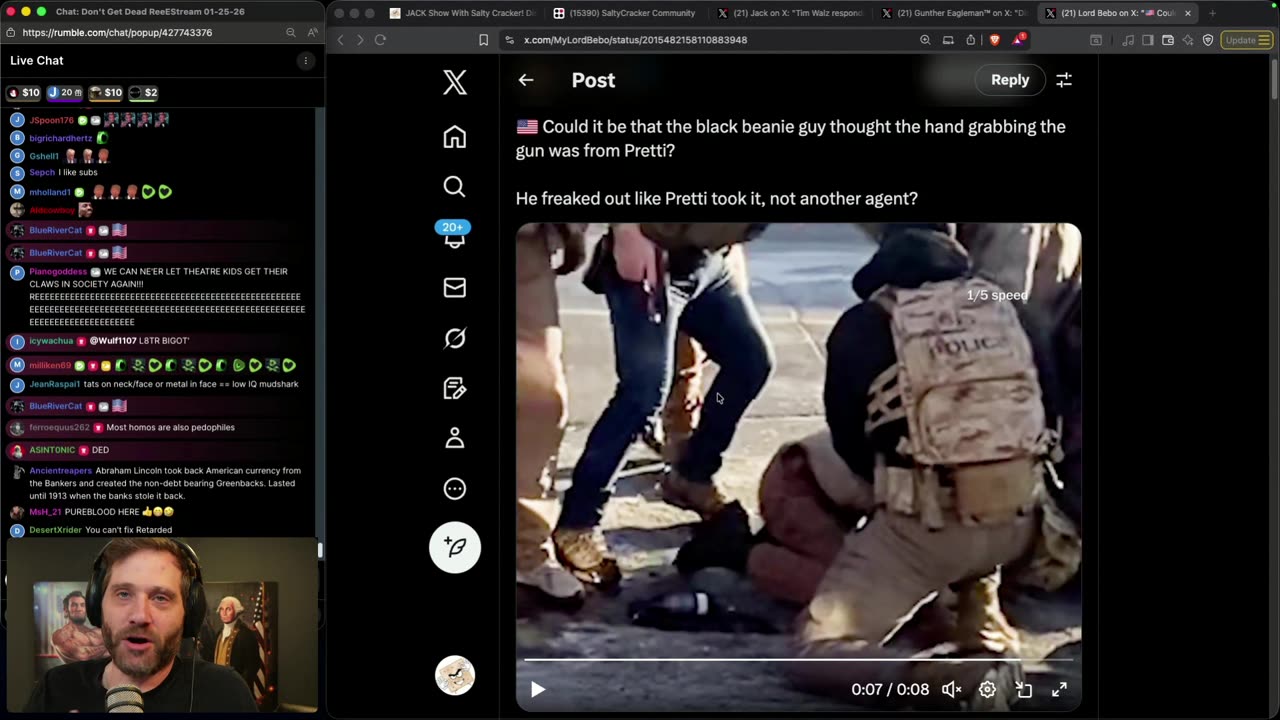Viewport: 1280px width, 720px height.
Task: Click the X logo in the sidebar
Action: tap(455, 82)
